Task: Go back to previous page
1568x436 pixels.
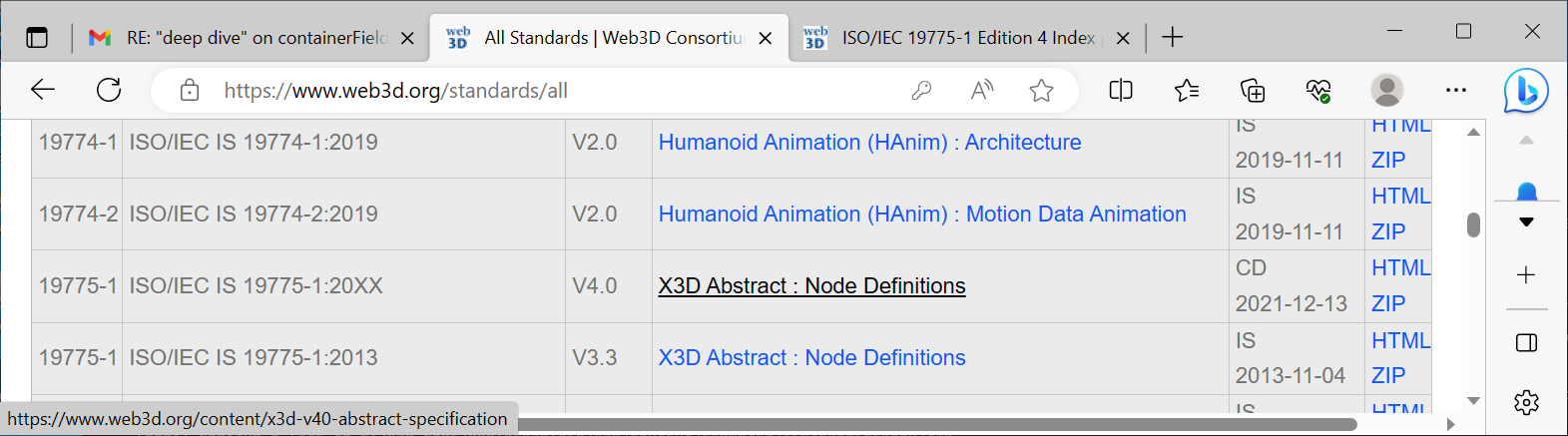Action: pos(43,90)
